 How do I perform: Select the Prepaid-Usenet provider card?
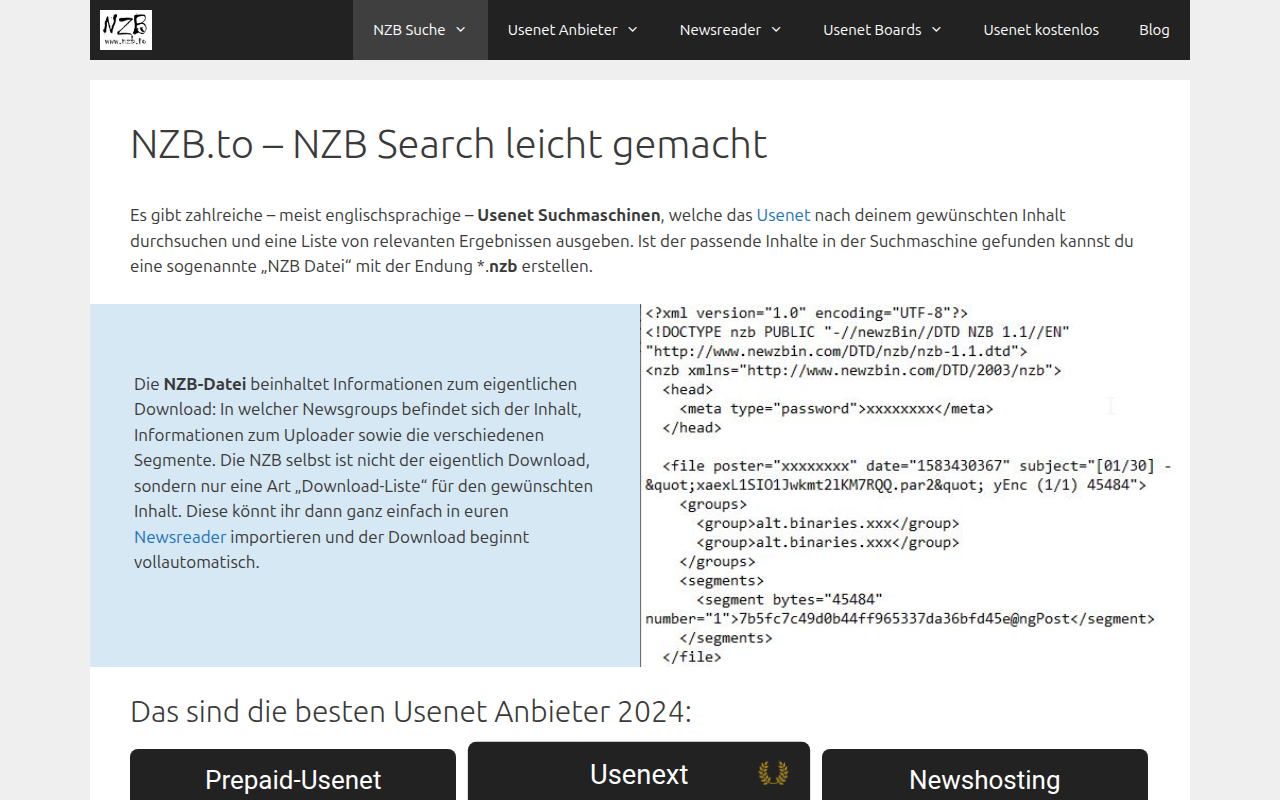pyautogui.click(x=293, y=775)
